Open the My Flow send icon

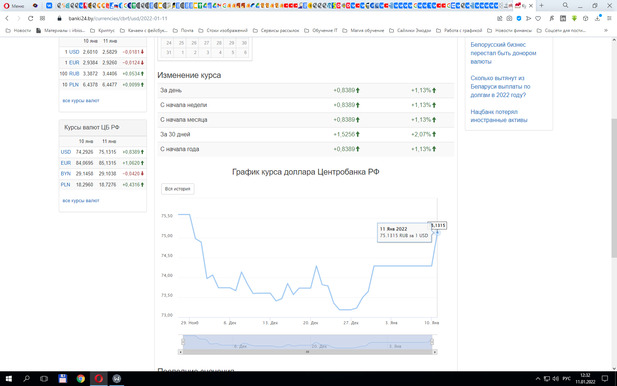528,18
